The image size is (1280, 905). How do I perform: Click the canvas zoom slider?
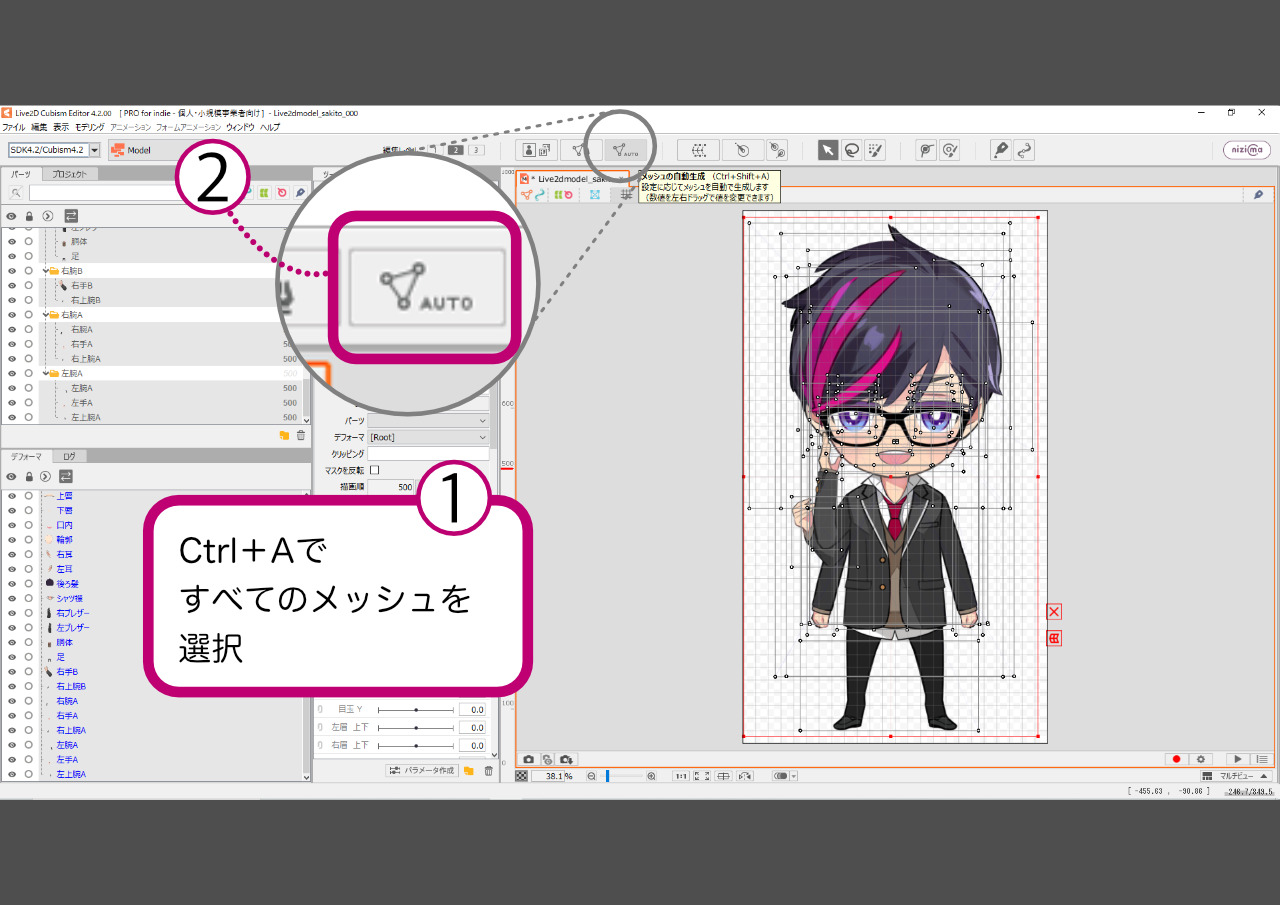coord(622,776)
